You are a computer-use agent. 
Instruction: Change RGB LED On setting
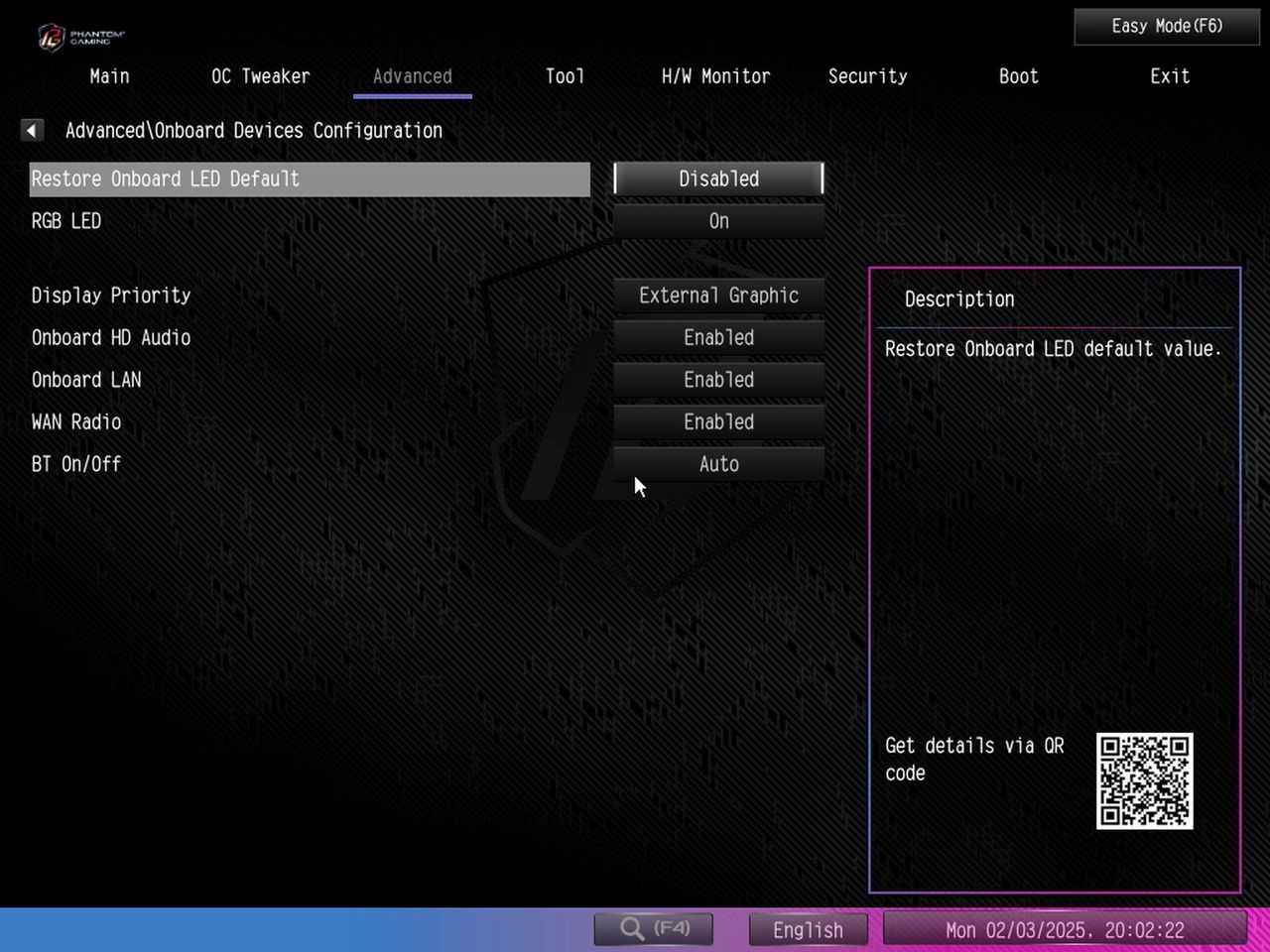pos(718,221)
